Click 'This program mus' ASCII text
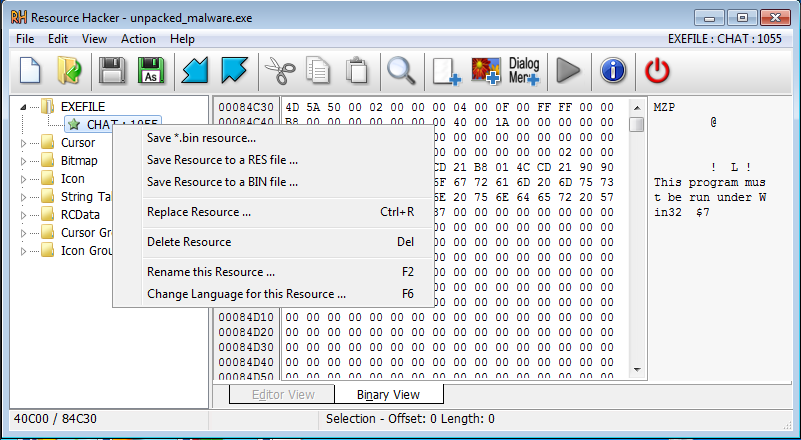This screenshot has width=801, height=440. coord(710,182)
